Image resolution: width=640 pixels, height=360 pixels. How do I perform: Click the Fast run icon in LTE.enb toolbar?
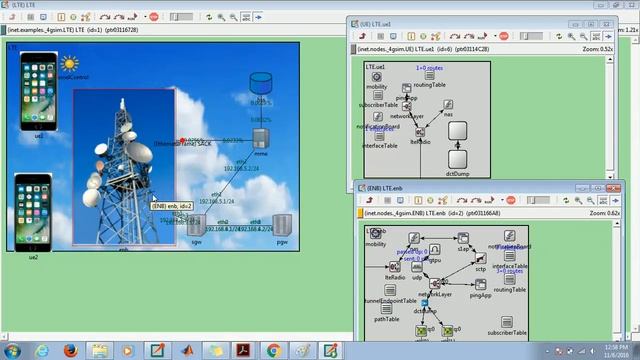coord(476,200)
